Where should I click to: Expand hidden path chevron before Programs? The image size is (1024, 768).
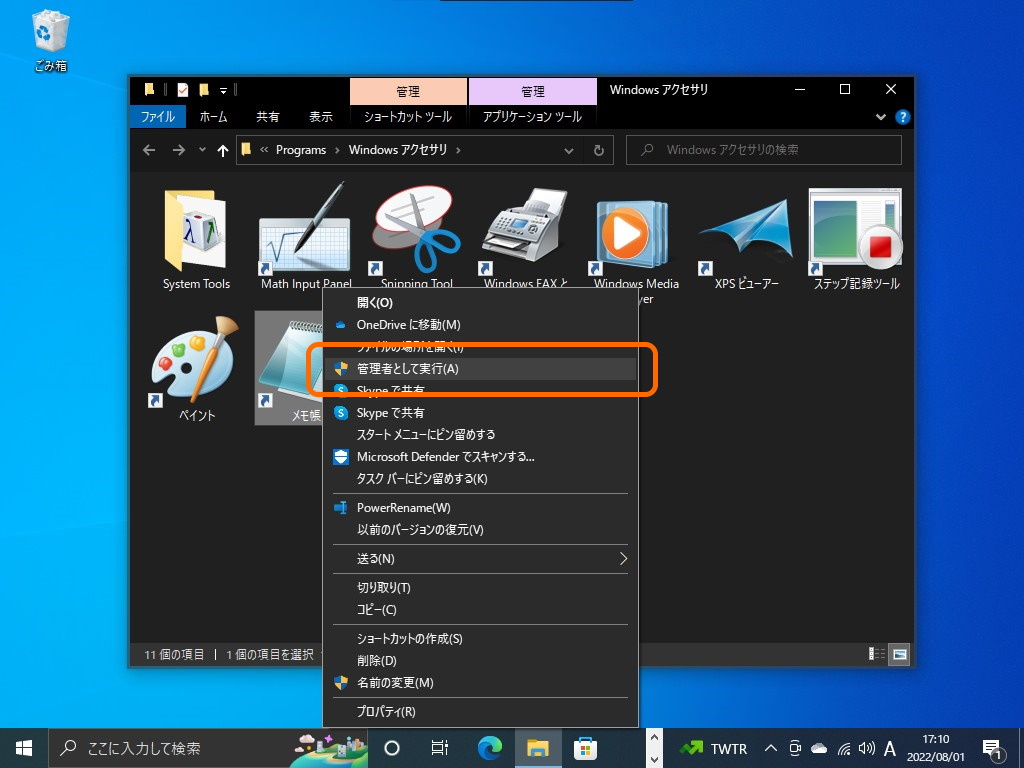(264, 150)
